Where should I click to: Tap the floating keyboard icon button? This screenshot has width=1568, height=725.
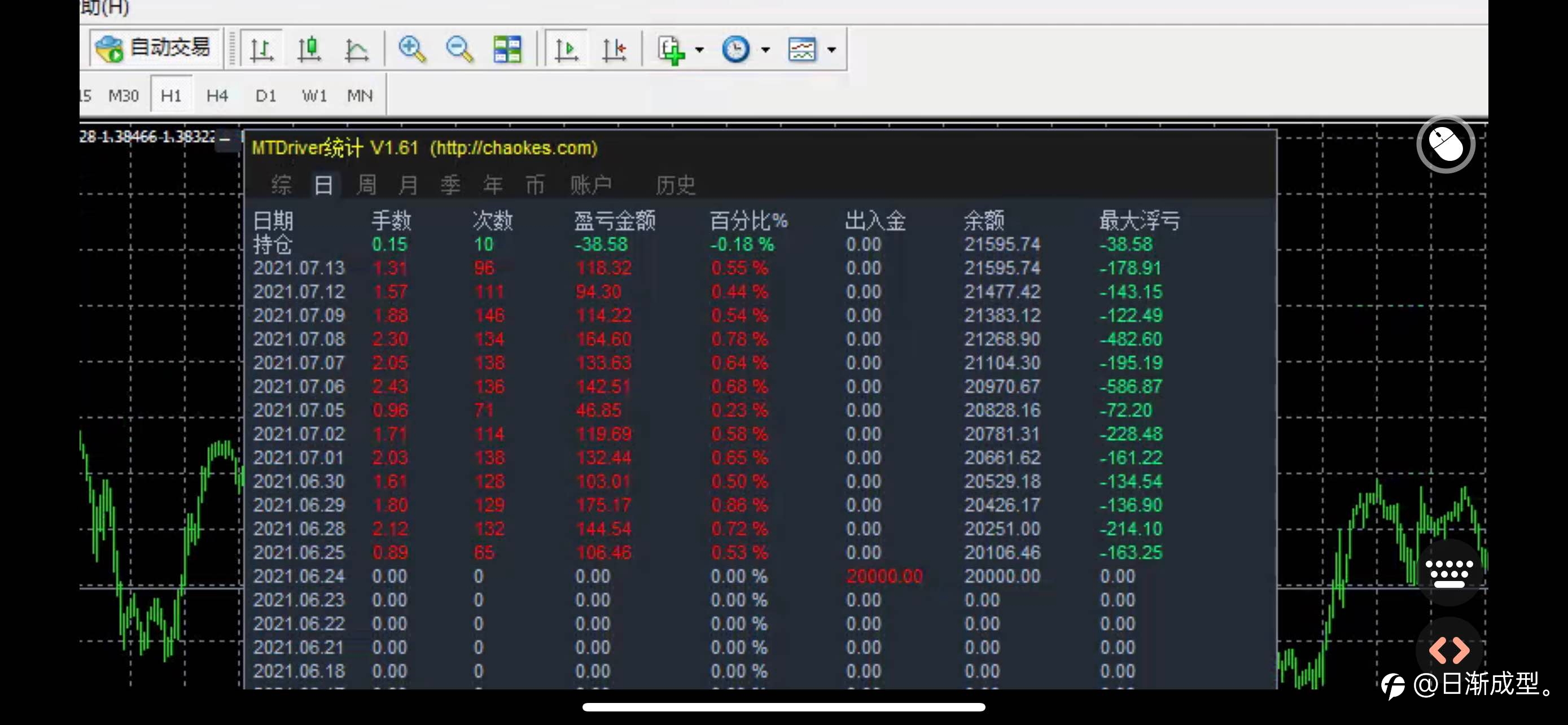click(x=1449, y=573)
